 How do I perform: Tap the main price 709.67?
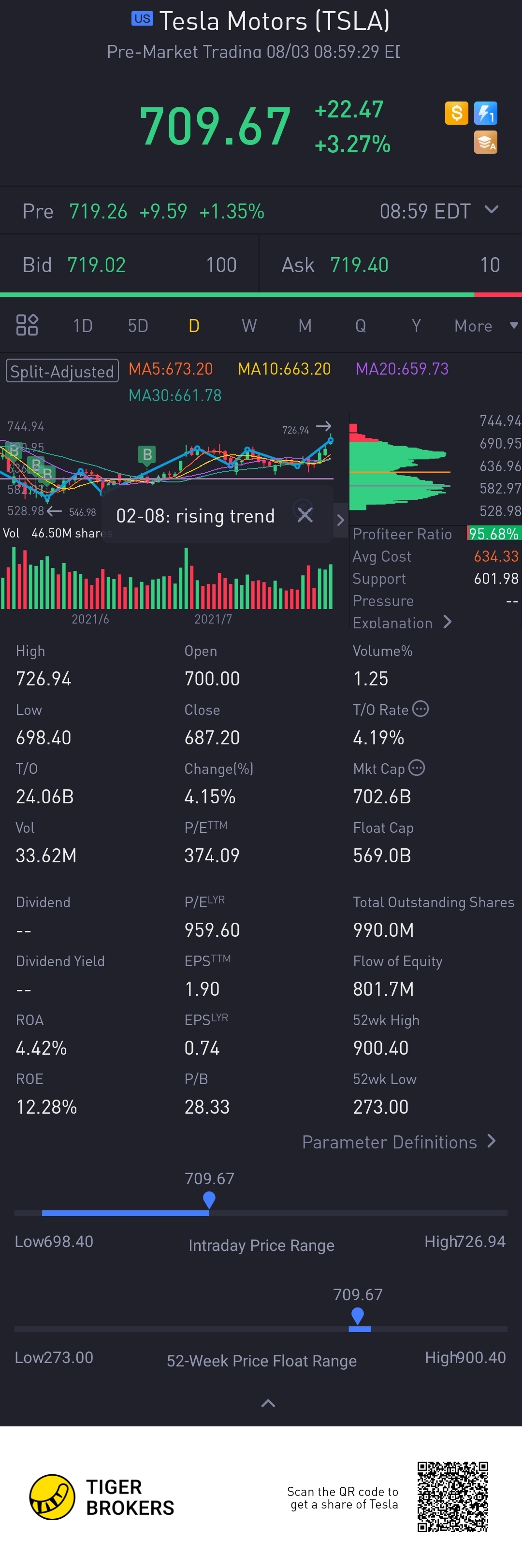click(x=216, y=126)
